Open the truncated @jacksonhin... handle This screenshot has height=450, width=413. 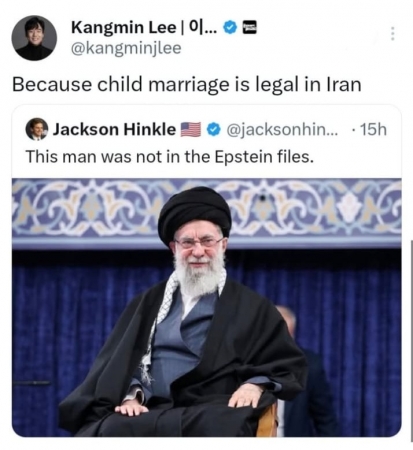(282, 129)
